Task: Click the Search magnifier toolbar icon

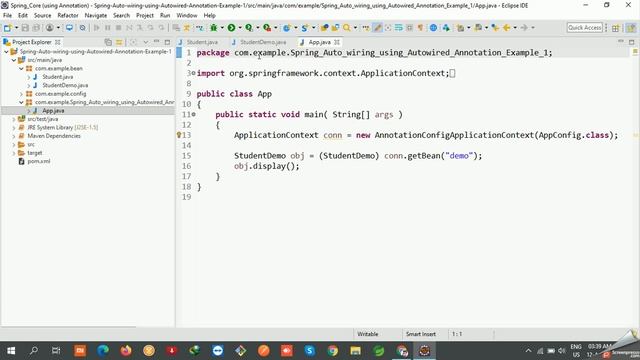Action: pyautogui.click(x=347, y=28)
